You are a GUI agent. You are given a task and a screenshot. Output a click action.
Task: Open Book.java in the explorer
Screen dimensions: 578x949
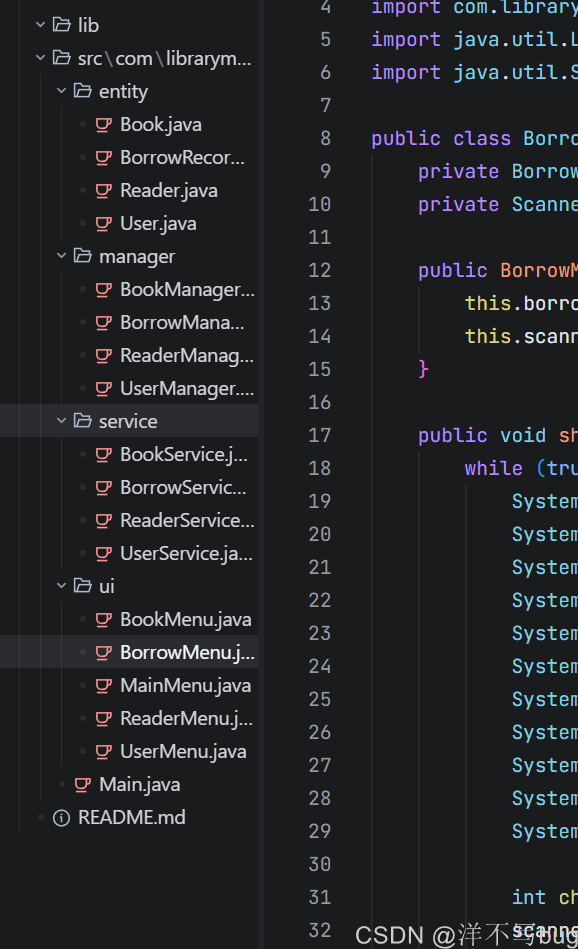coord(161,125)
